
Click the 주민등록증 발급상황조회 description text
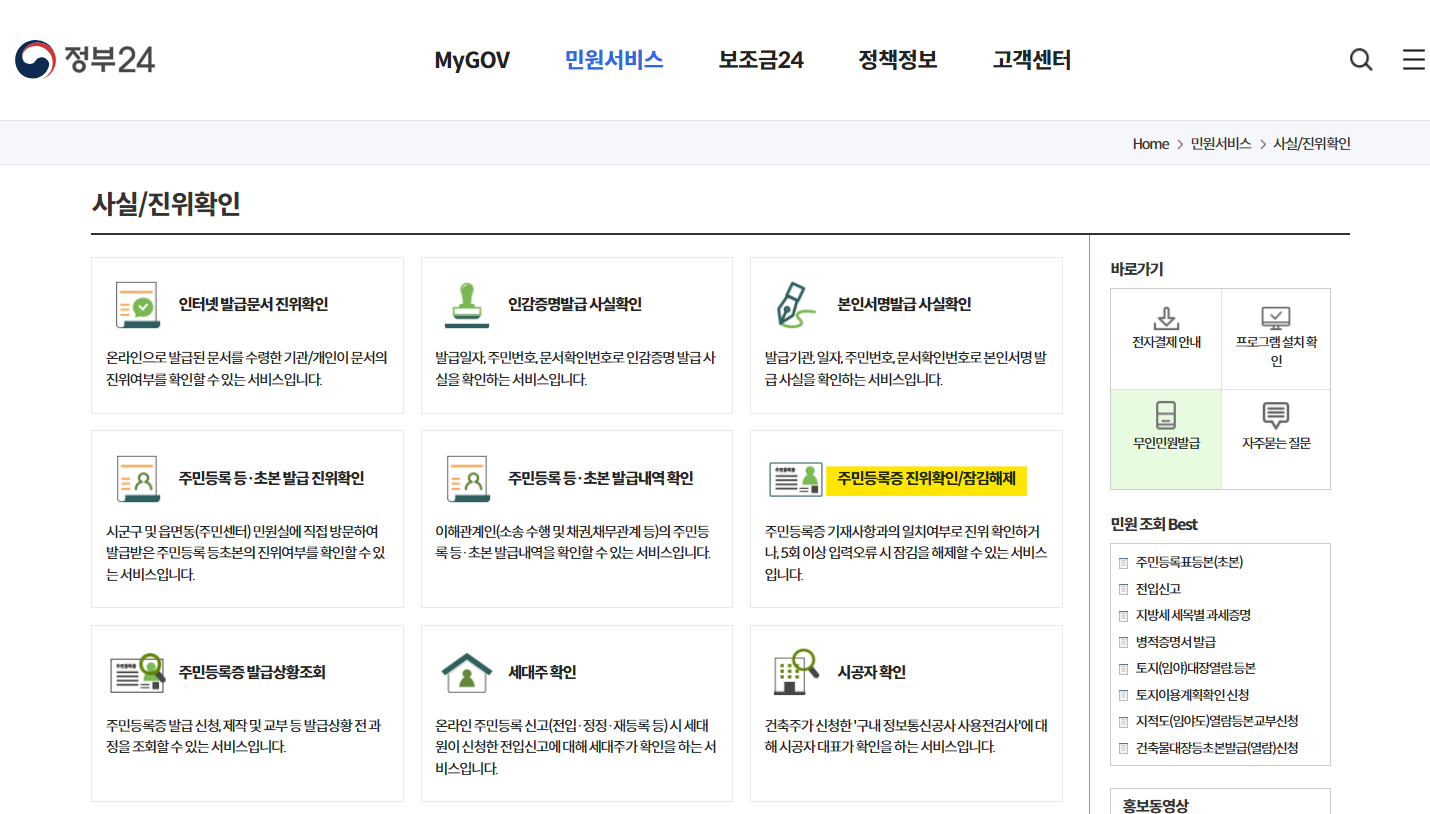point(243,736)
